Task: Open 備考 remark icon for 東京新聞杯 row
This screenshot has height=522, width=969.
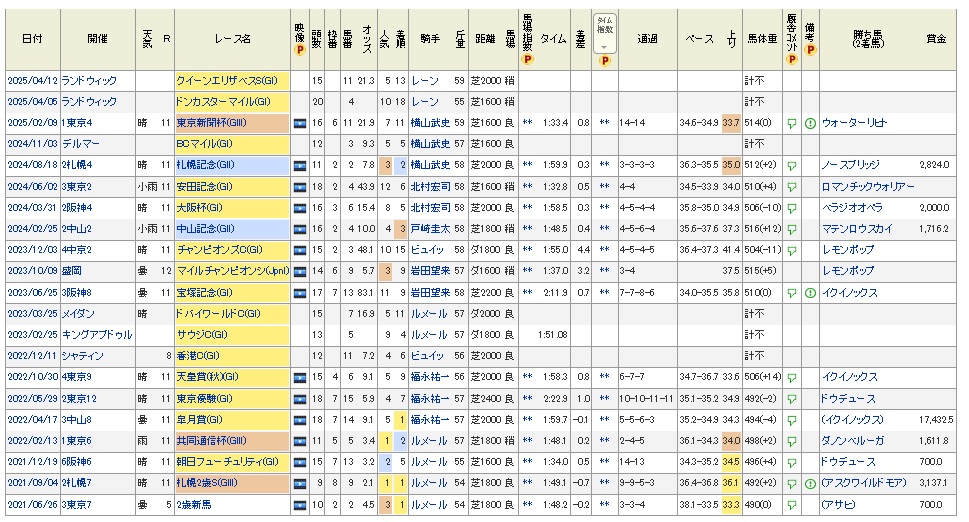Action: coord(810,124)
